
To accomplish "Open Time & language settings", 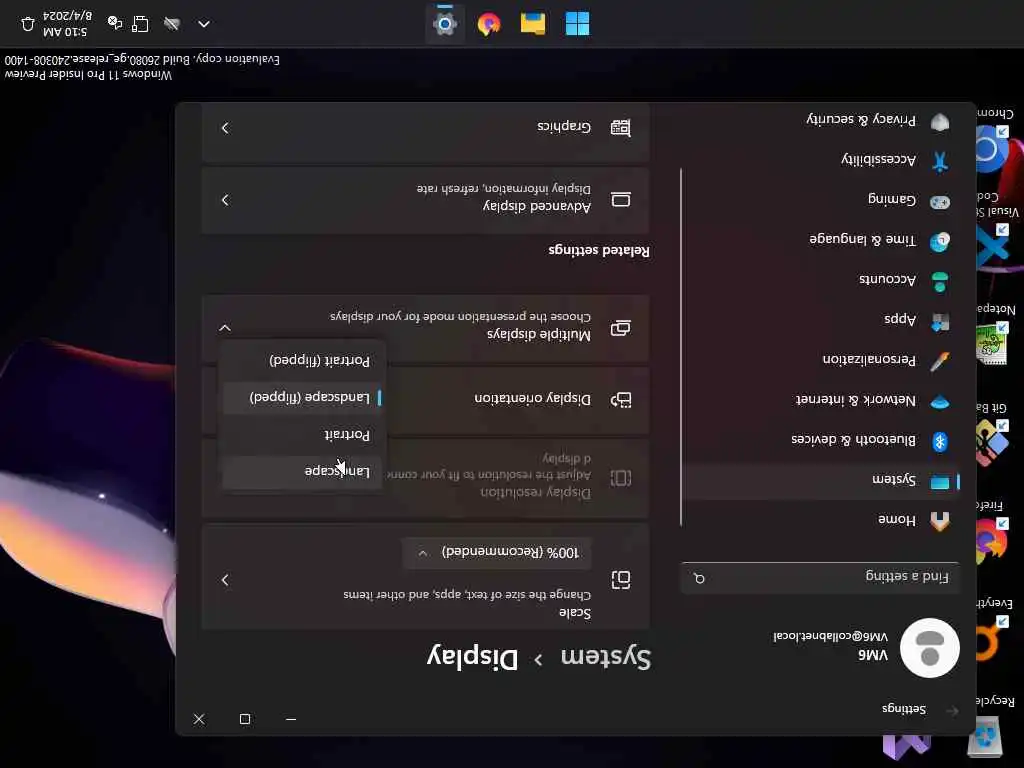I will [x=820, y=240].
